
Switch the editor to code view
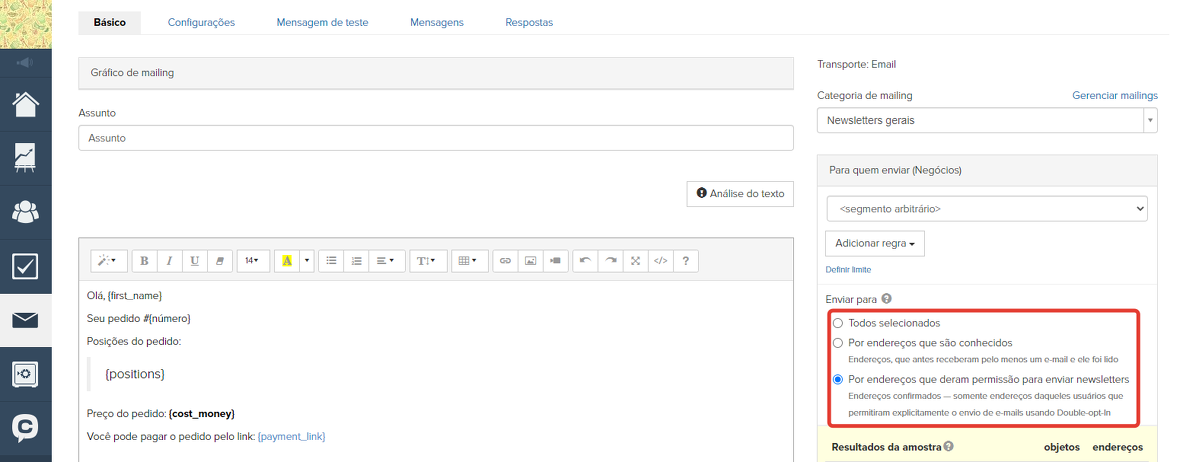click(660, 261)
